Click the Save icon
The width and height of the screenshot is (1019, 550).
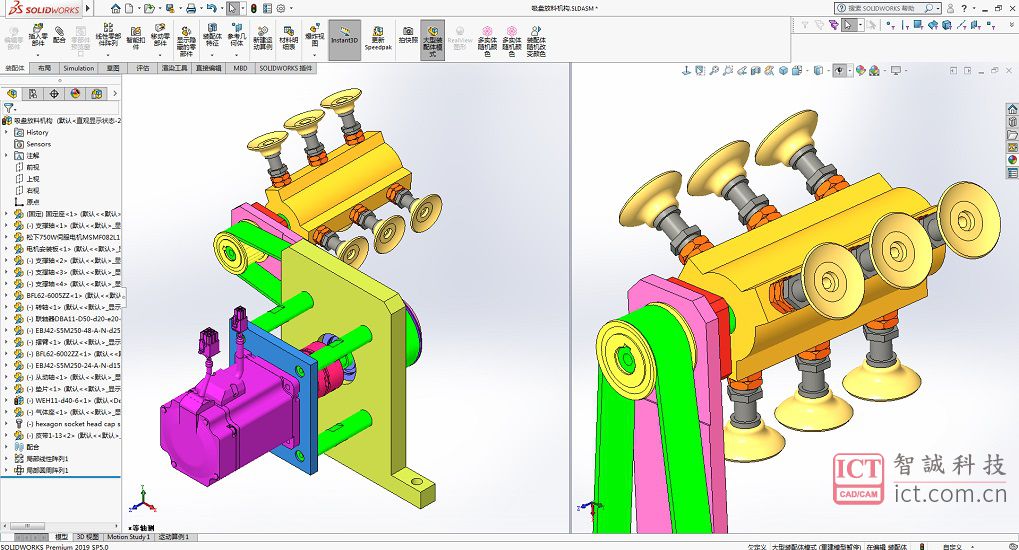(x=170, y=8)
